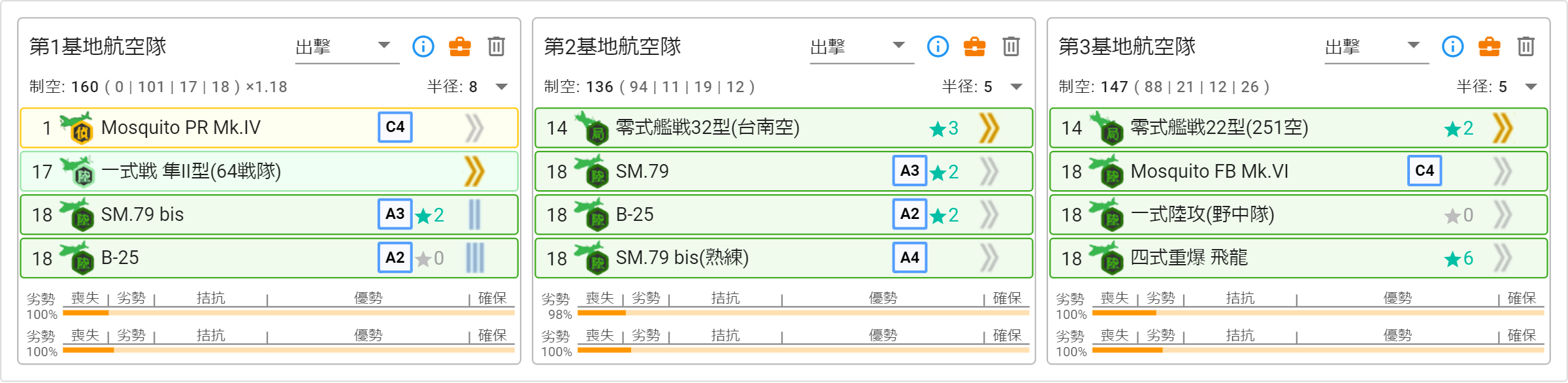Screen dimensions: 1568x383
Task: Click proficiency chevron of 零式艦戦32型(台南空)
Action: pos(989,127)
